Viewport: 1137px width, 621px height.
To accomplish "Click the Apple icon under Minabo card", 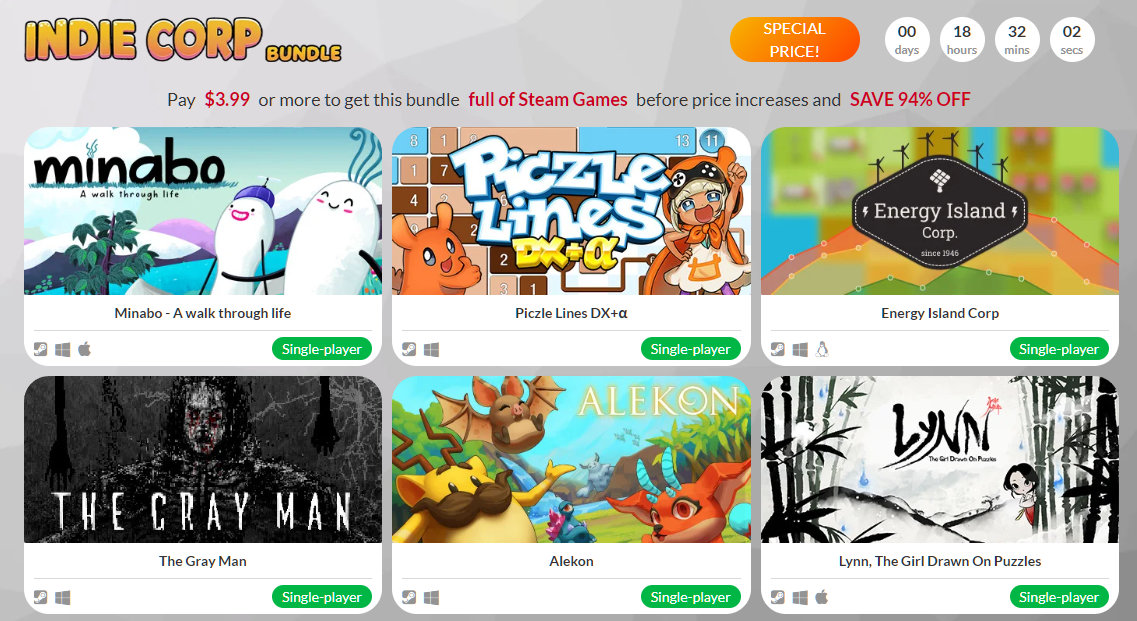I will tap(85, 350).
